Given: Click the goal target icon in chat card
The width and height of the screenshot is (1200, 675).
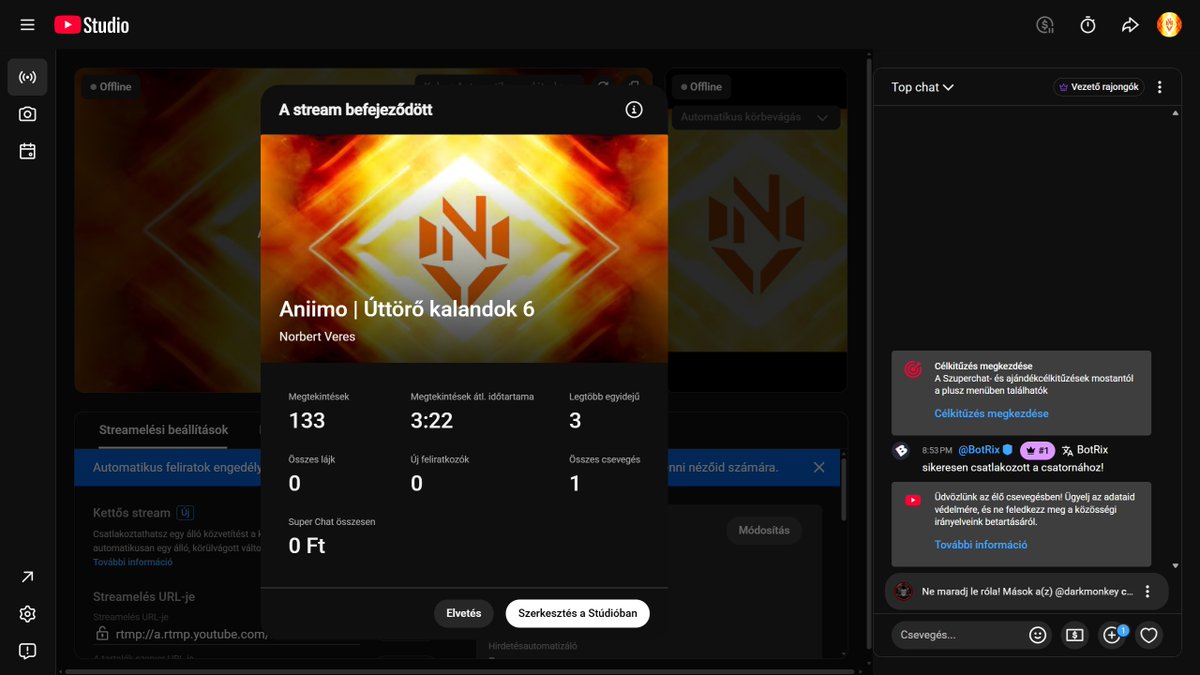Looking at the screenshot, I should (912, 369).
